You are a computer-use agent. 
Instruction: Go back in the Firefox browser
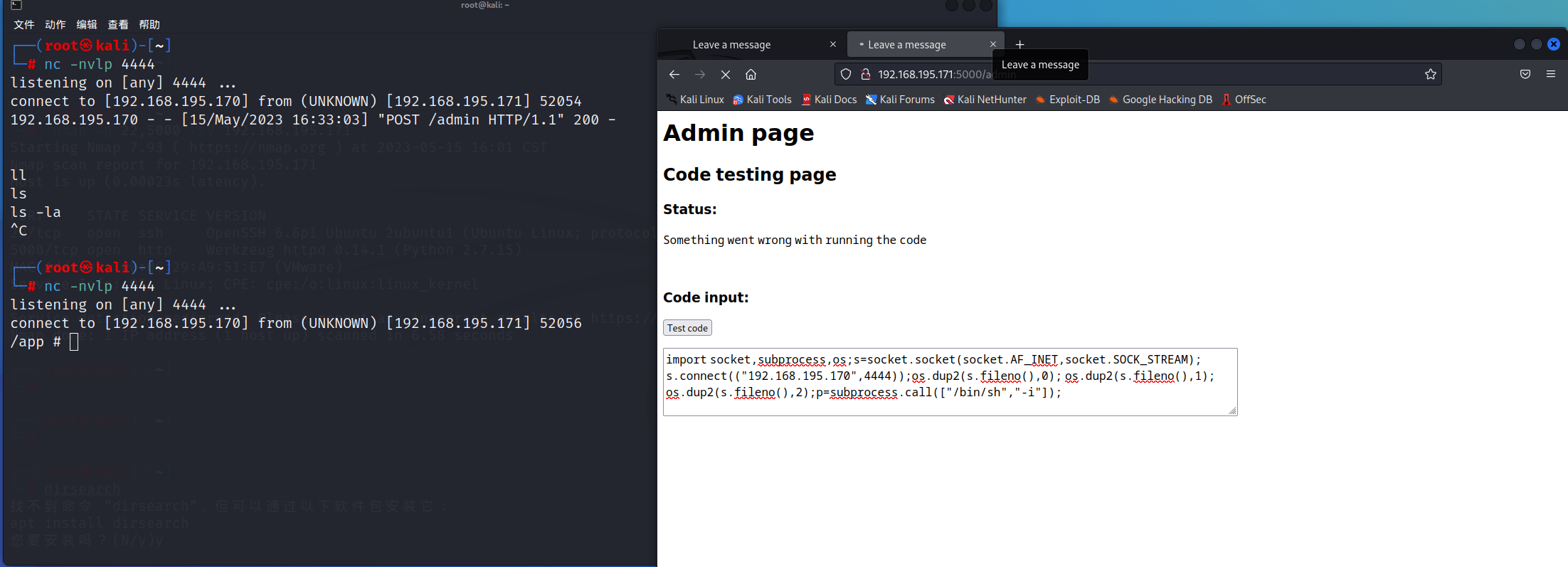[x=674, y=74]
